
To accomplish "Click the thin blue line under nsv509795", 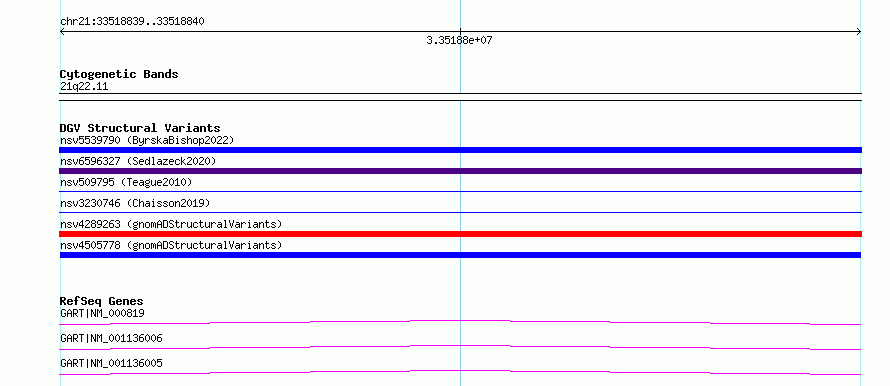I will (460, 191).
